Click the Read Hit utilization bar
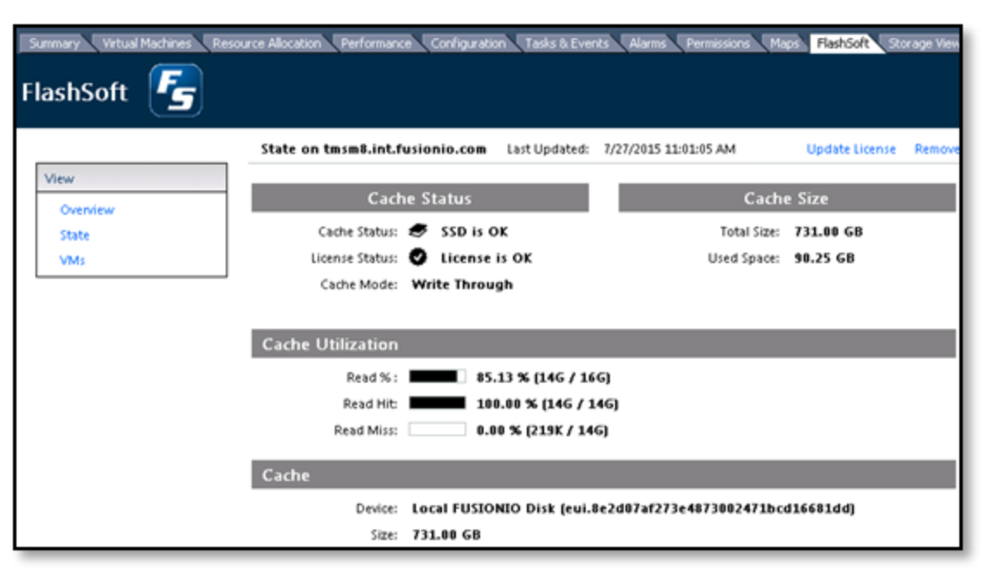This screenshot has width=1000, height=585. [437, 403]
